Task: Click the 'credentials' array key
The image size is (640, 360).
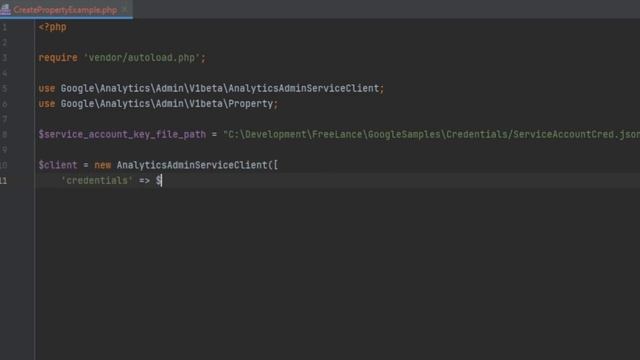Action: click(97, 180)
